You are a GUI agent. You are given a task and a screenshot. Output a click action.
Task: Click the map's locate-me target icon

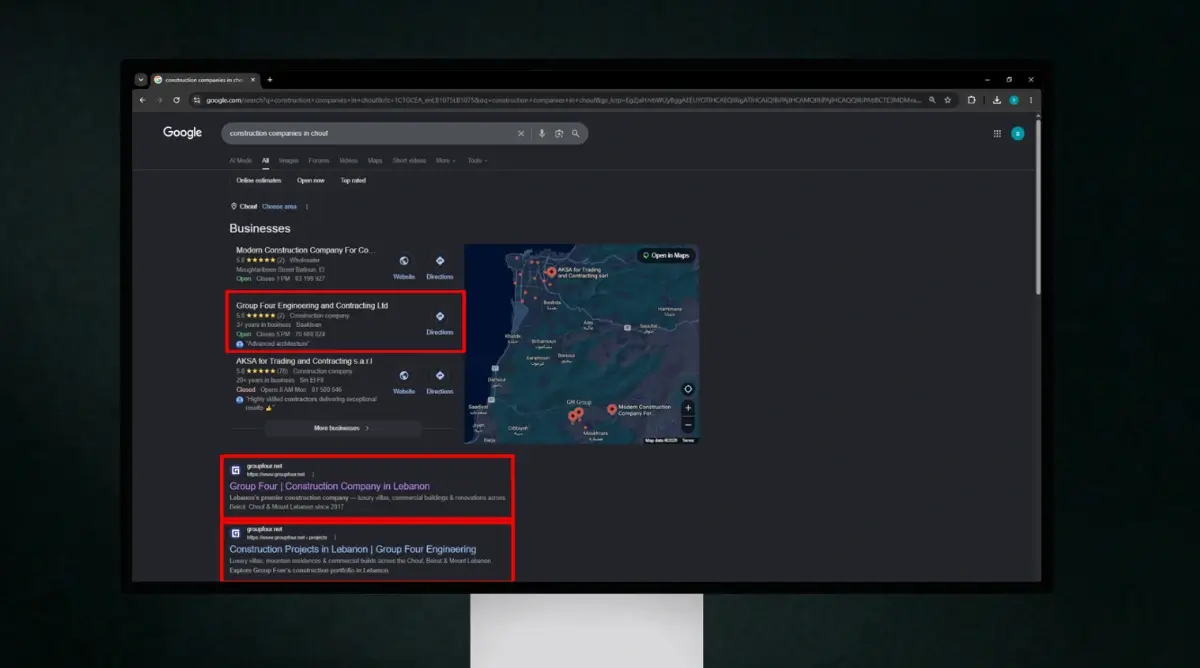tap(688, 389)
